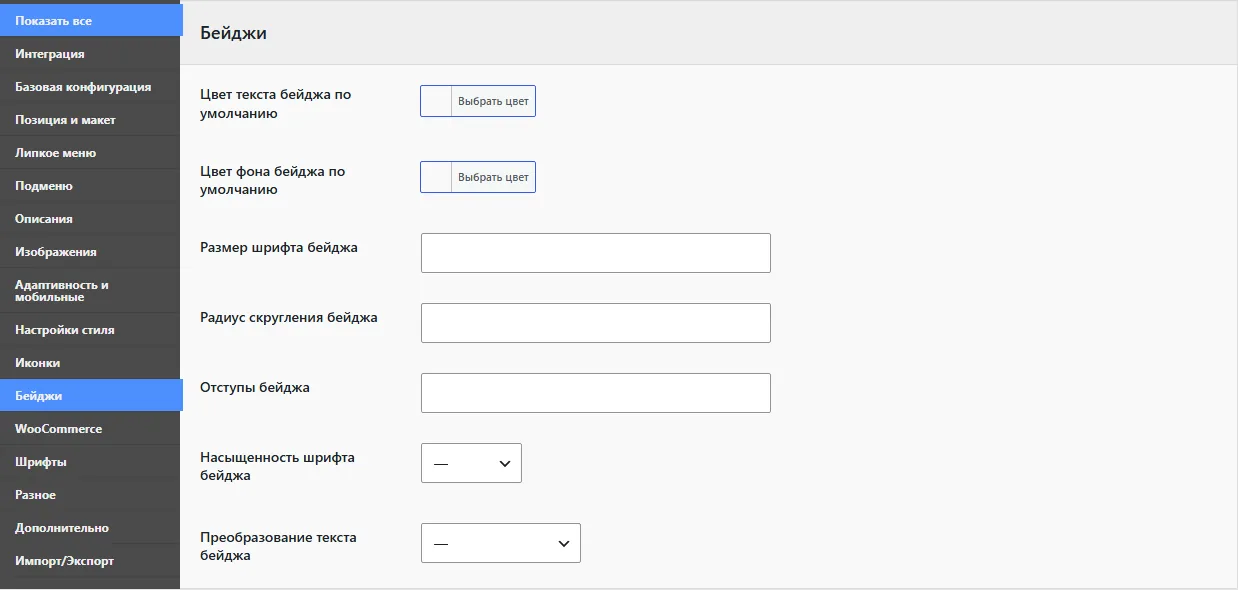Click «Выбрать цвет» for badge text color
The height and width of the screenshot is (590, 1238).
click(493, 101)
